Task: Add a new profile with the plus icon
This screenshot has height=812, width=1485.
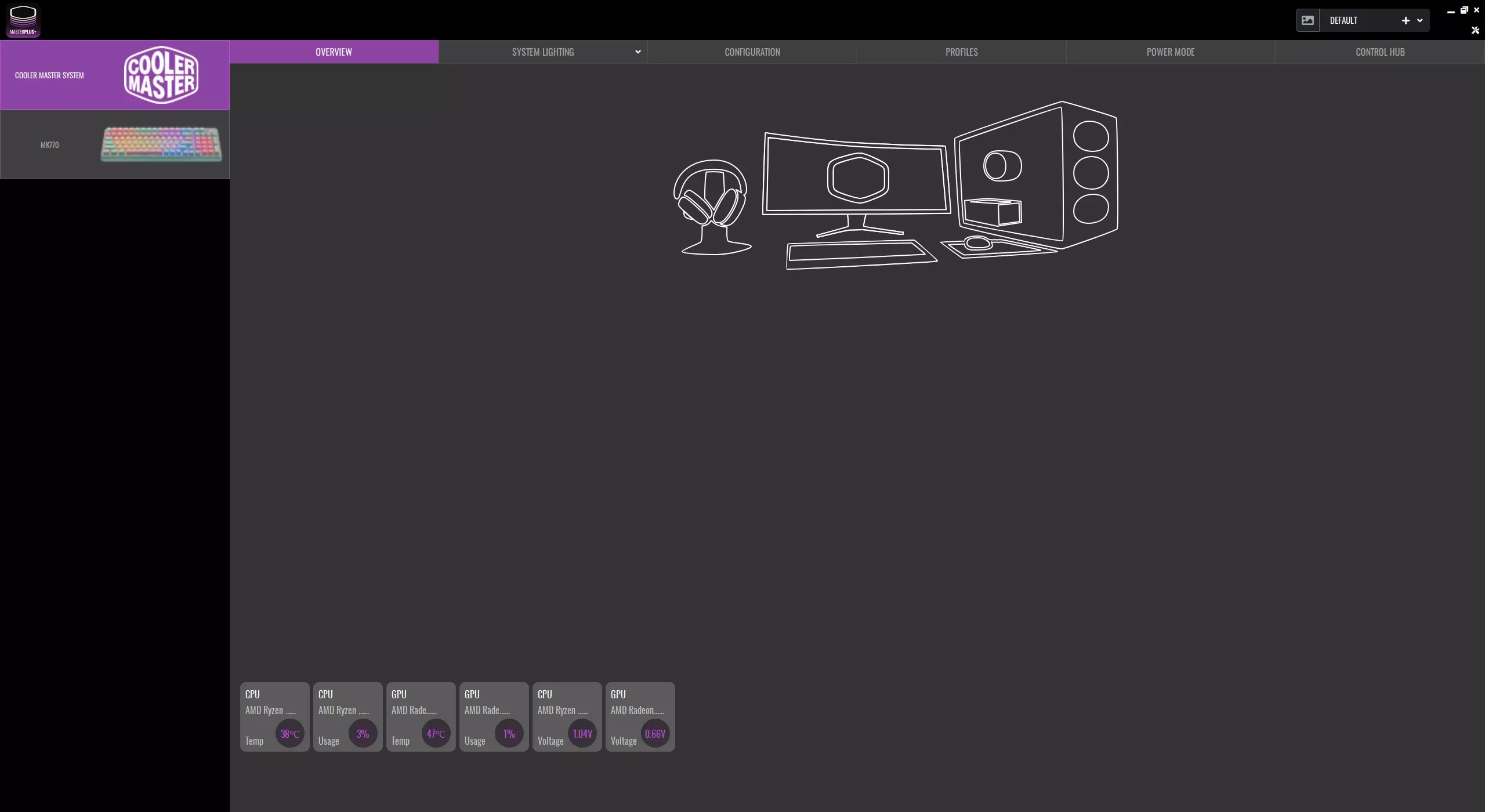Action: (1406, 20)
